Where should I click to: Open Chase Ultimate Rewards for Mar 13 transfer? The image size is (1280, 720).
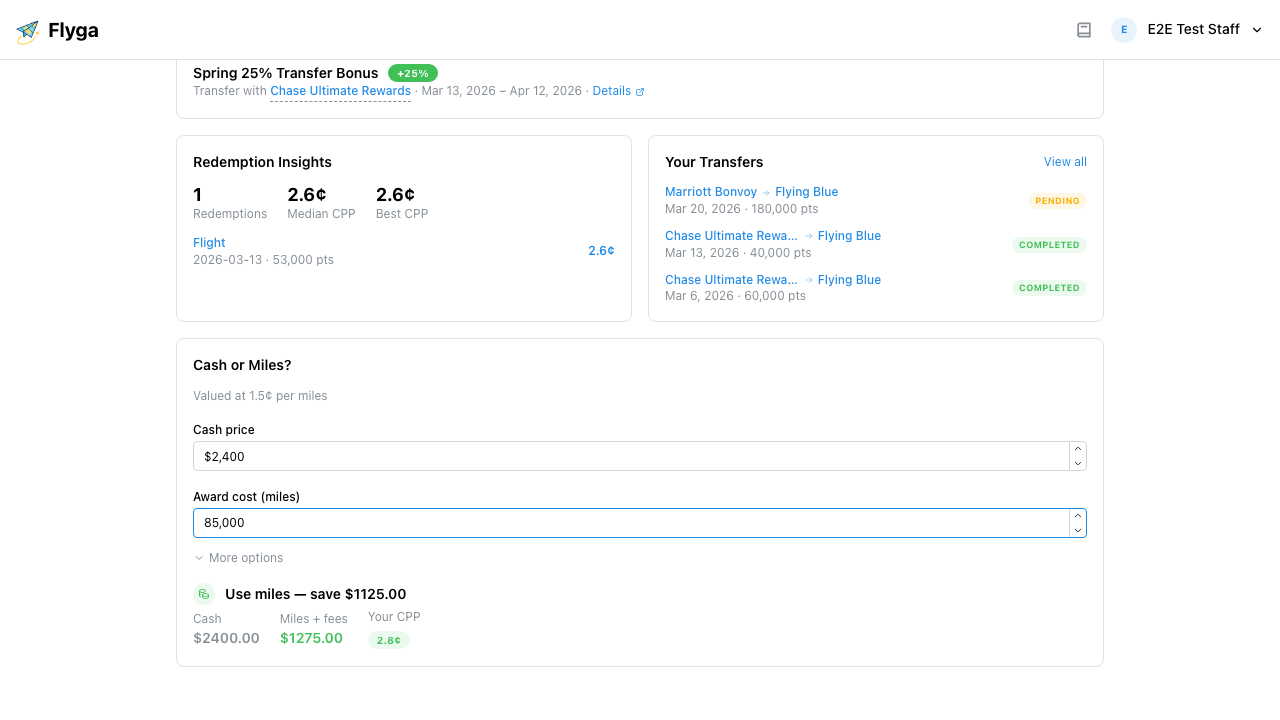731,236
